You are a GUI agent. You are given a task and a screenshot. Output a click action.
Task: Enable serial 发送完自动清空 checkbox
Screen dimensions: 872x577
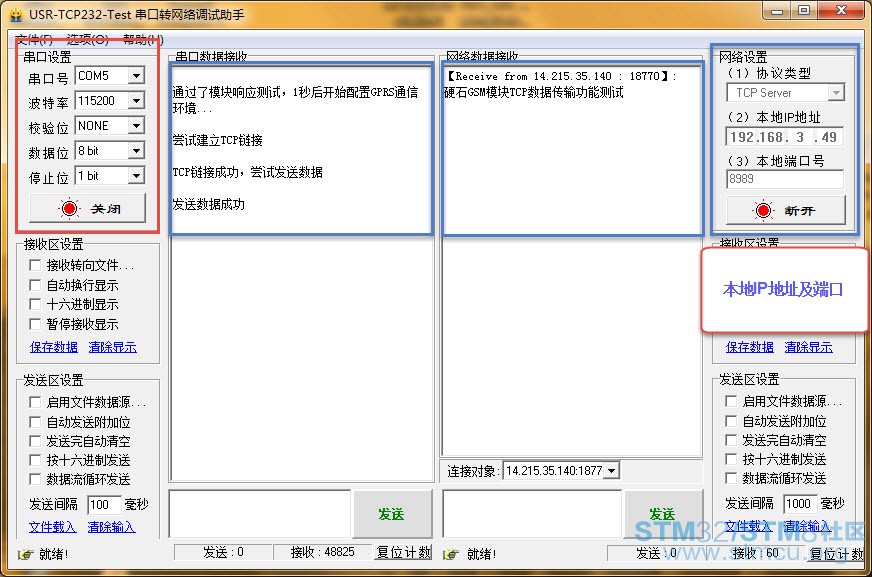pos(34,441)
